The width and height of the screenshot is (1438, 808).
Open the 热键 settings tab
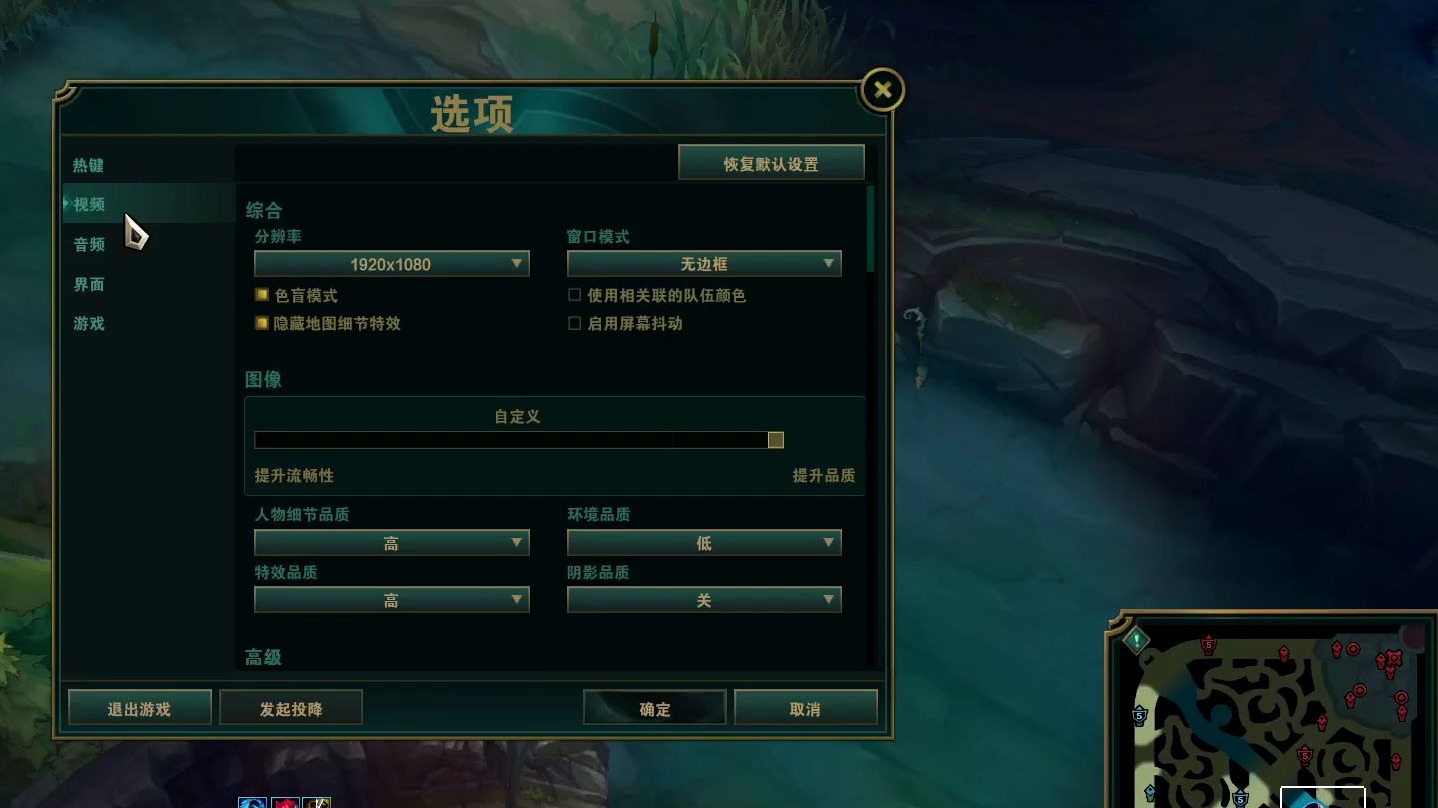[x=89, y=165]
